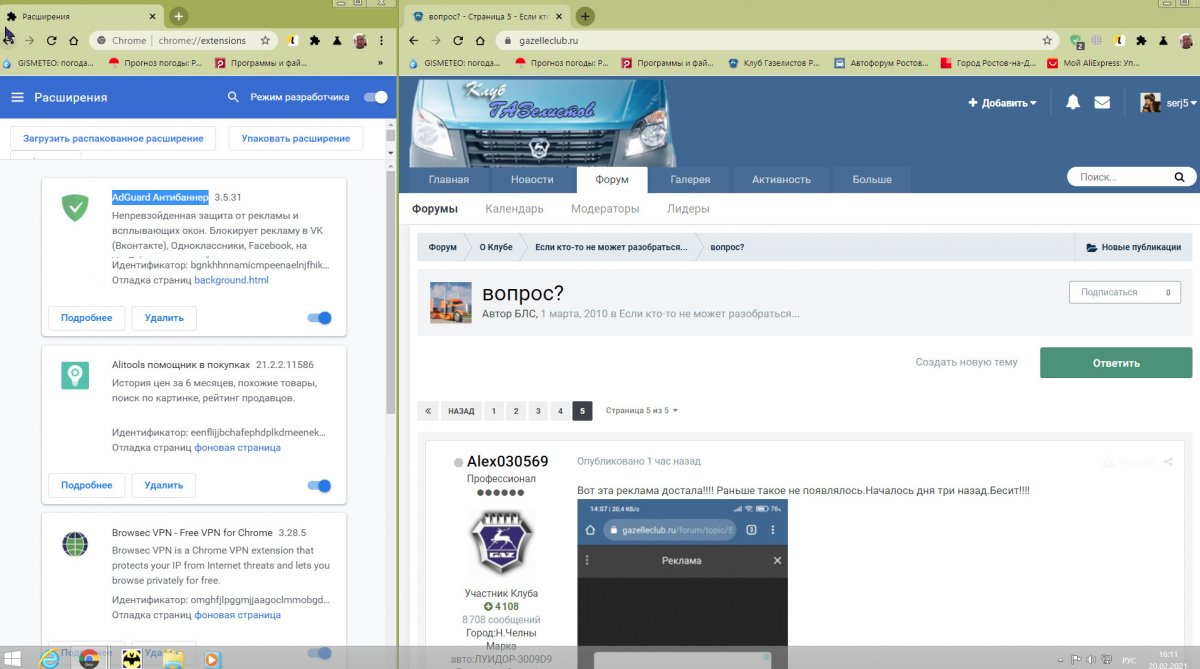Viewport: 1200px width, 669px height.
Task: Click Упаковать расширение button
Action: pos(296,138)
